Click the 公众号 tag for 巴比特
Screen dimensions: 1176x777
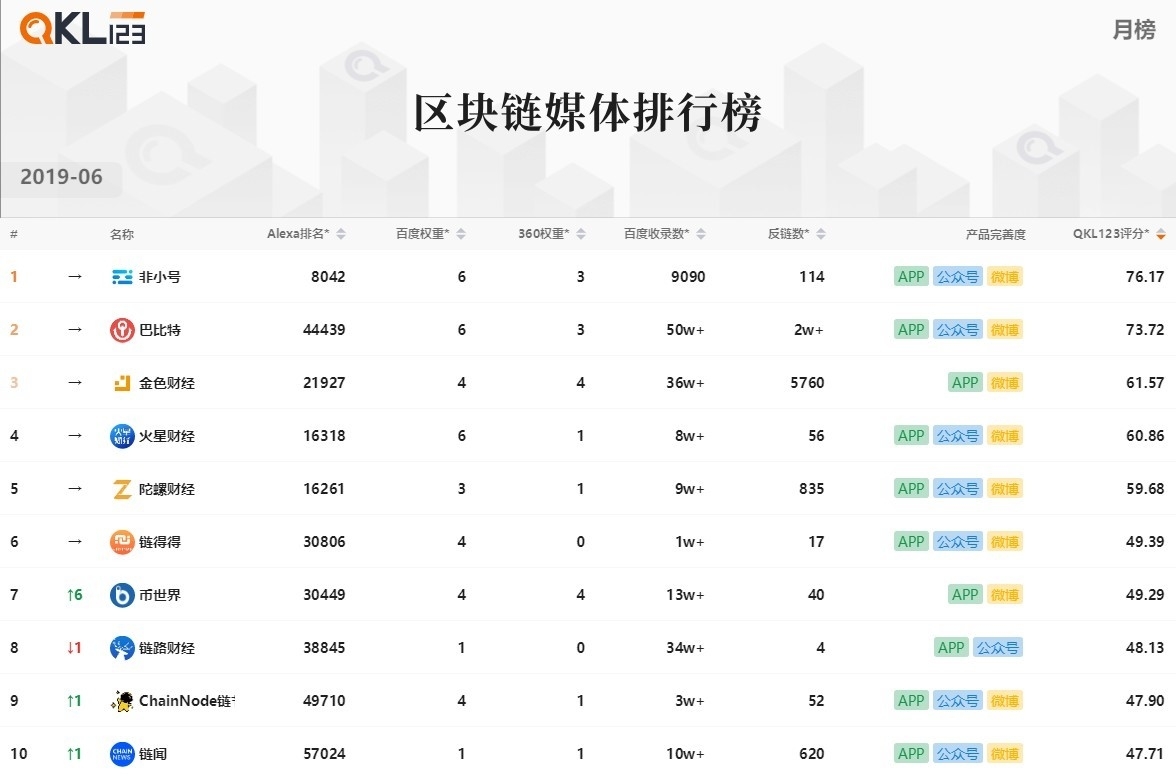(958, 330)
